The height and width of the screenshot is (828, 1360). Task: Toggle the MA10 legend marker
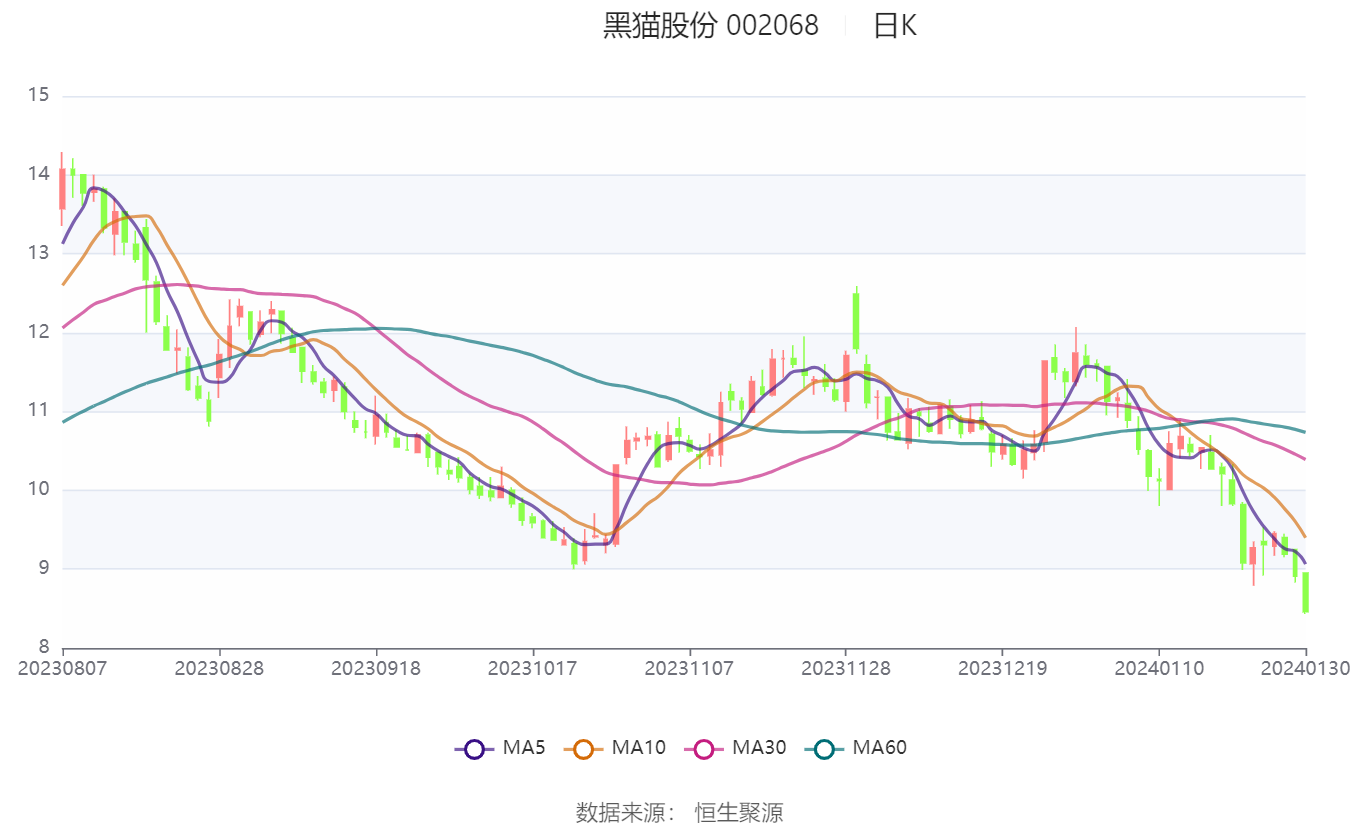584,748
